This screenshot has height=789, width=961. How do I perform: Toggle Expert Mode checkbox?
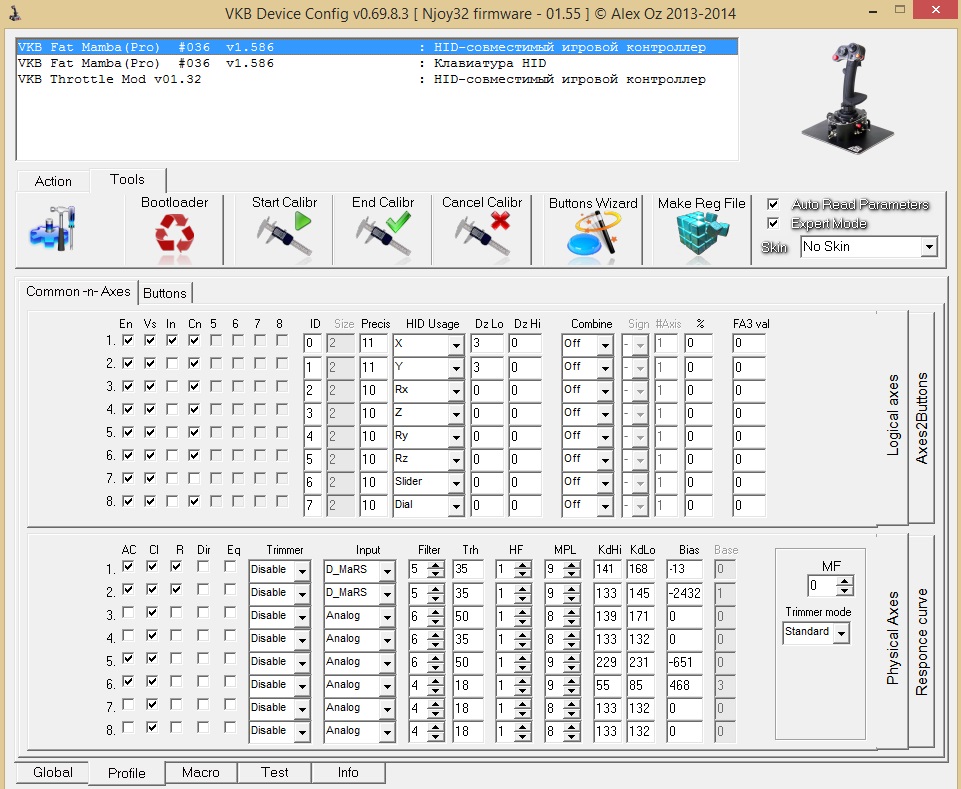point(773,223)
